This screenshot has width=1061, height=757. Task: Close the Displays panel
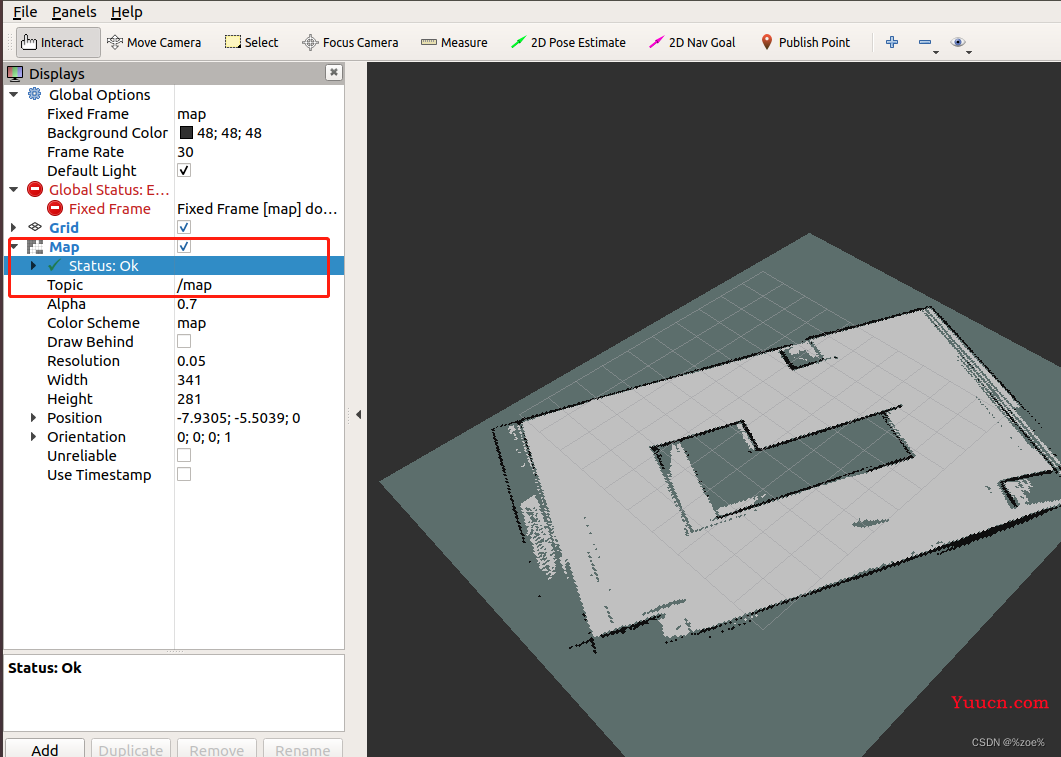[334, 72]
